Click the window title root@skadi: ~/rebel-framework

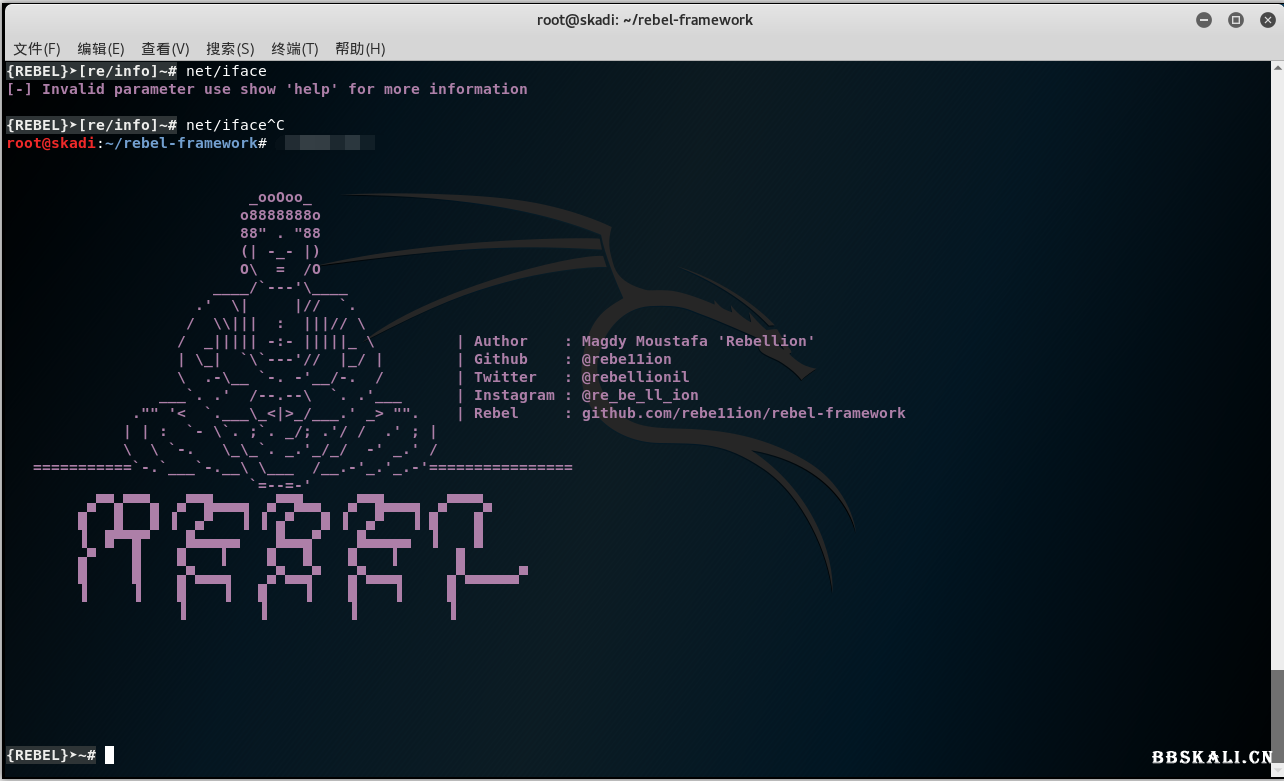[x=644, y=20]
